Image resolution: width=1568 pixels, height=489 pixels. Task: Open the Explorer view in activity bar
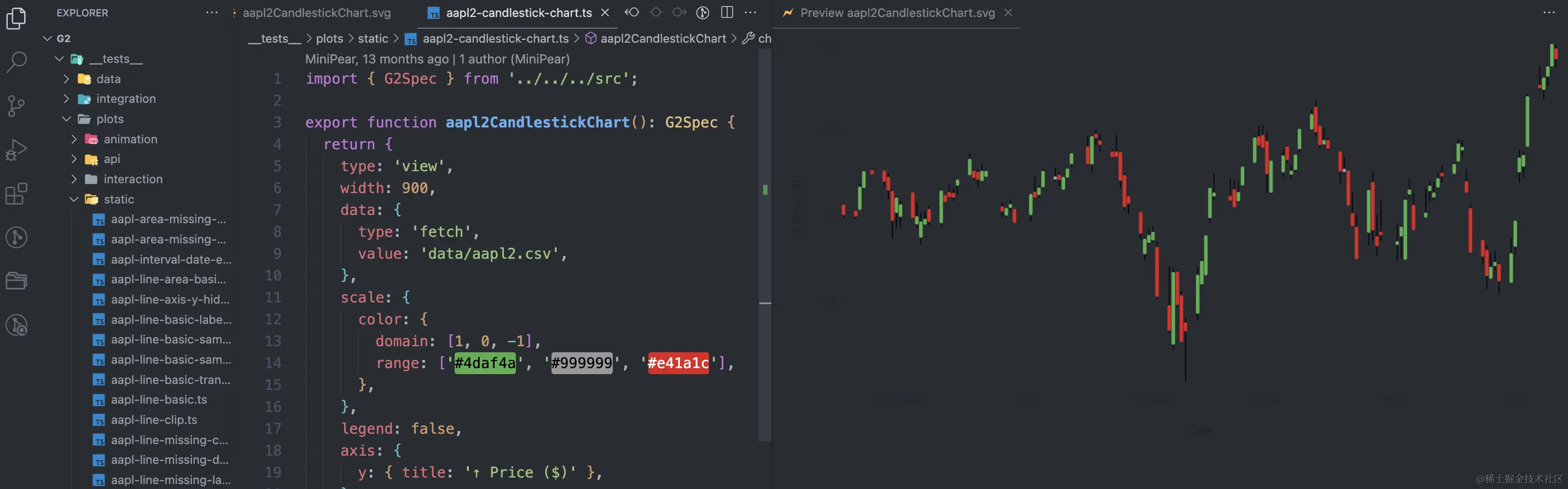(x=16, y=18)
